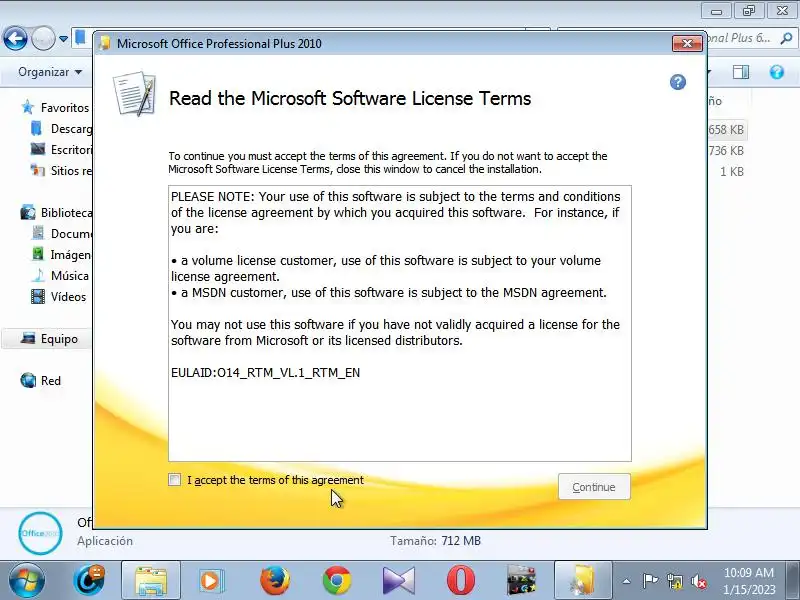Open the gadgets app in the taskbar
The image size is (800, 600).
coord(521,581)
